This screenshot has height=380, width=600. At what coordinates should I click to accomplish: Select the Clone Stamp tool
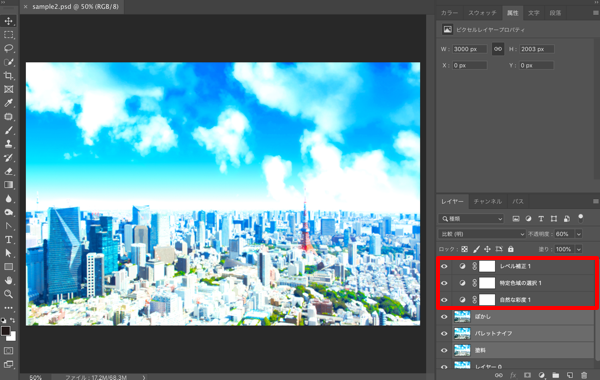tap(8, 144)
